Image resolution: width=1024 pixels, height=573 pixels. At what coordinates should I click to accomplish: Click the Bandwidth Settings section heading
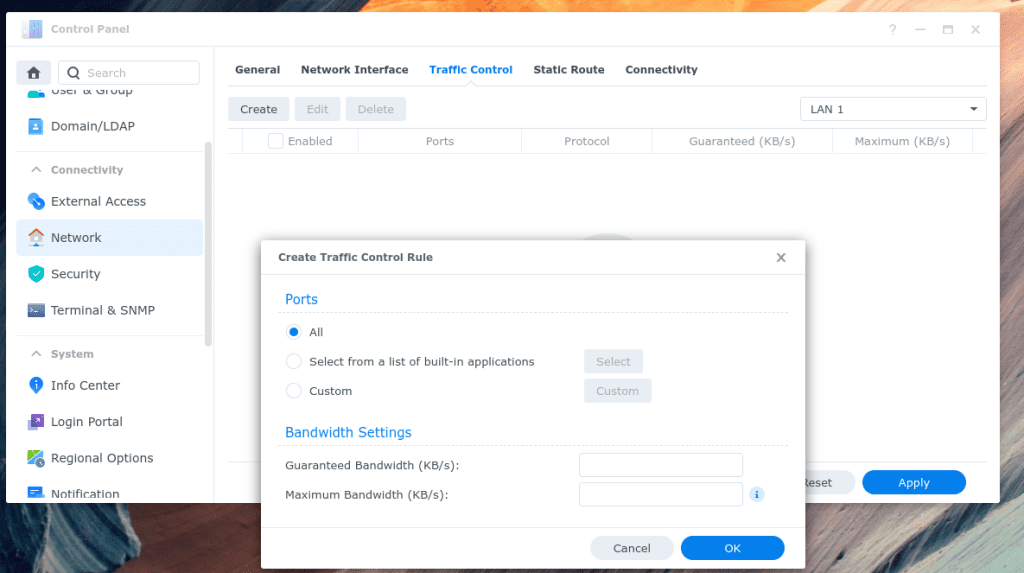[x=348, y=433]
